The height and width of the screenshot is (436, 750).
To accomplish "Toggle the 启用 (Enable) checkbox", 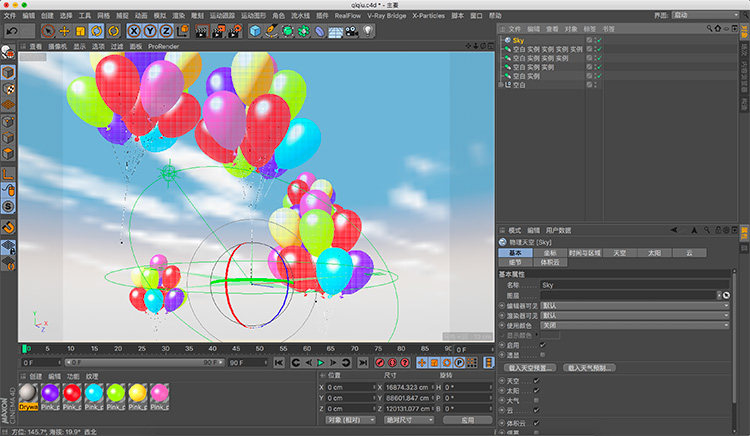I will (x=541, y=345).
